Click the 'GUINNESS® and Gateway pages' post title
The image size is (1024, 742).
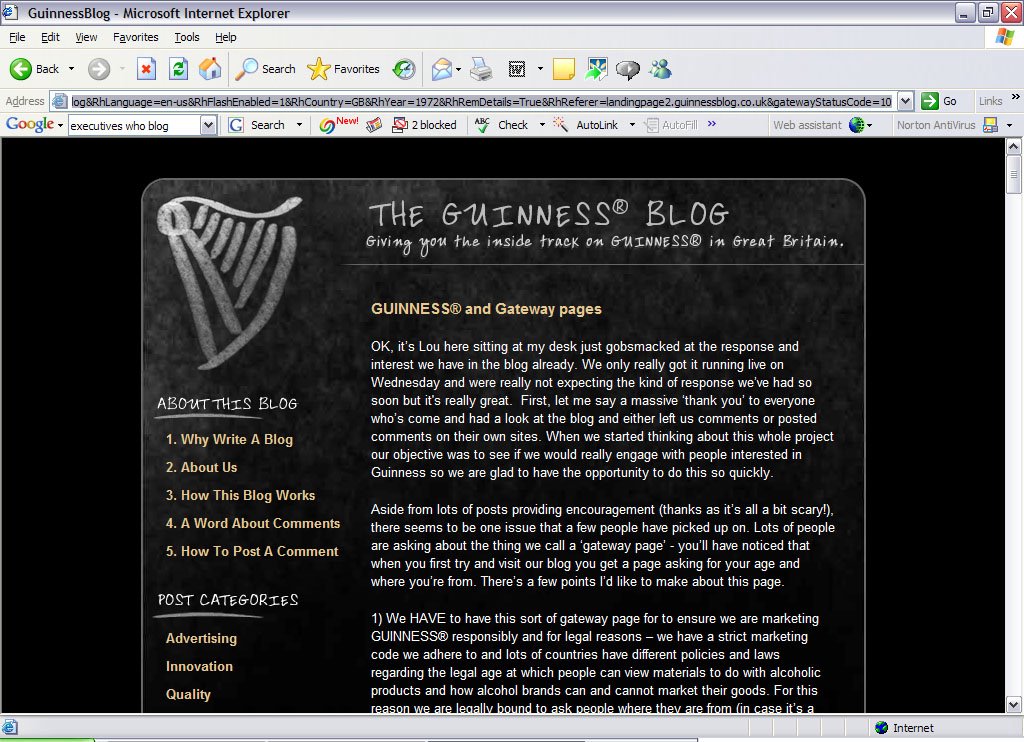coord(487,309)
